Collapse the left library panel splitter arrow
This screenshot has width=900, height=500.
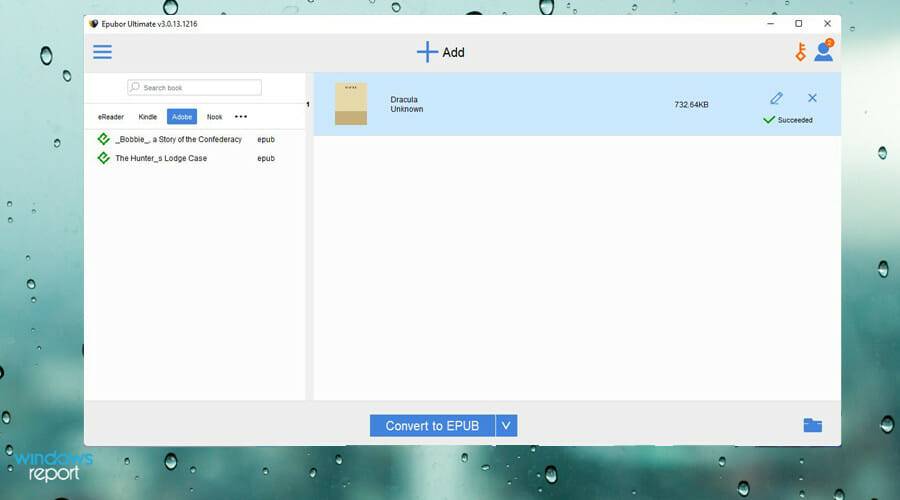308,104
